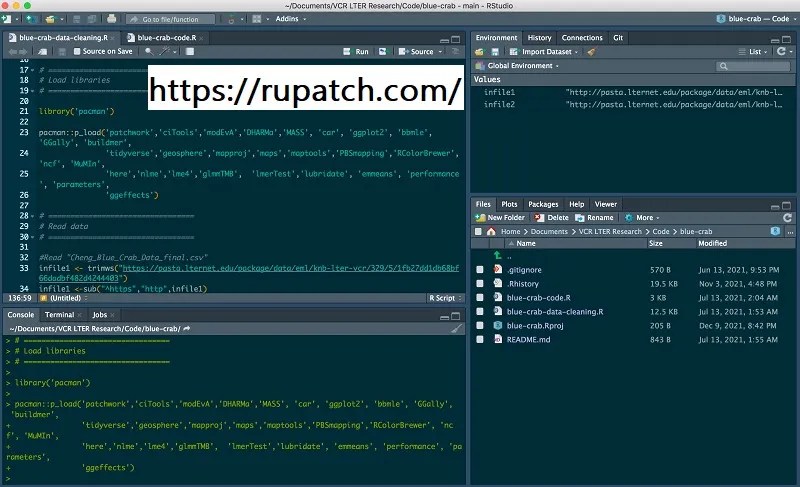Tick the checkbox for blue-crab-code.R

tap(480, 297)
